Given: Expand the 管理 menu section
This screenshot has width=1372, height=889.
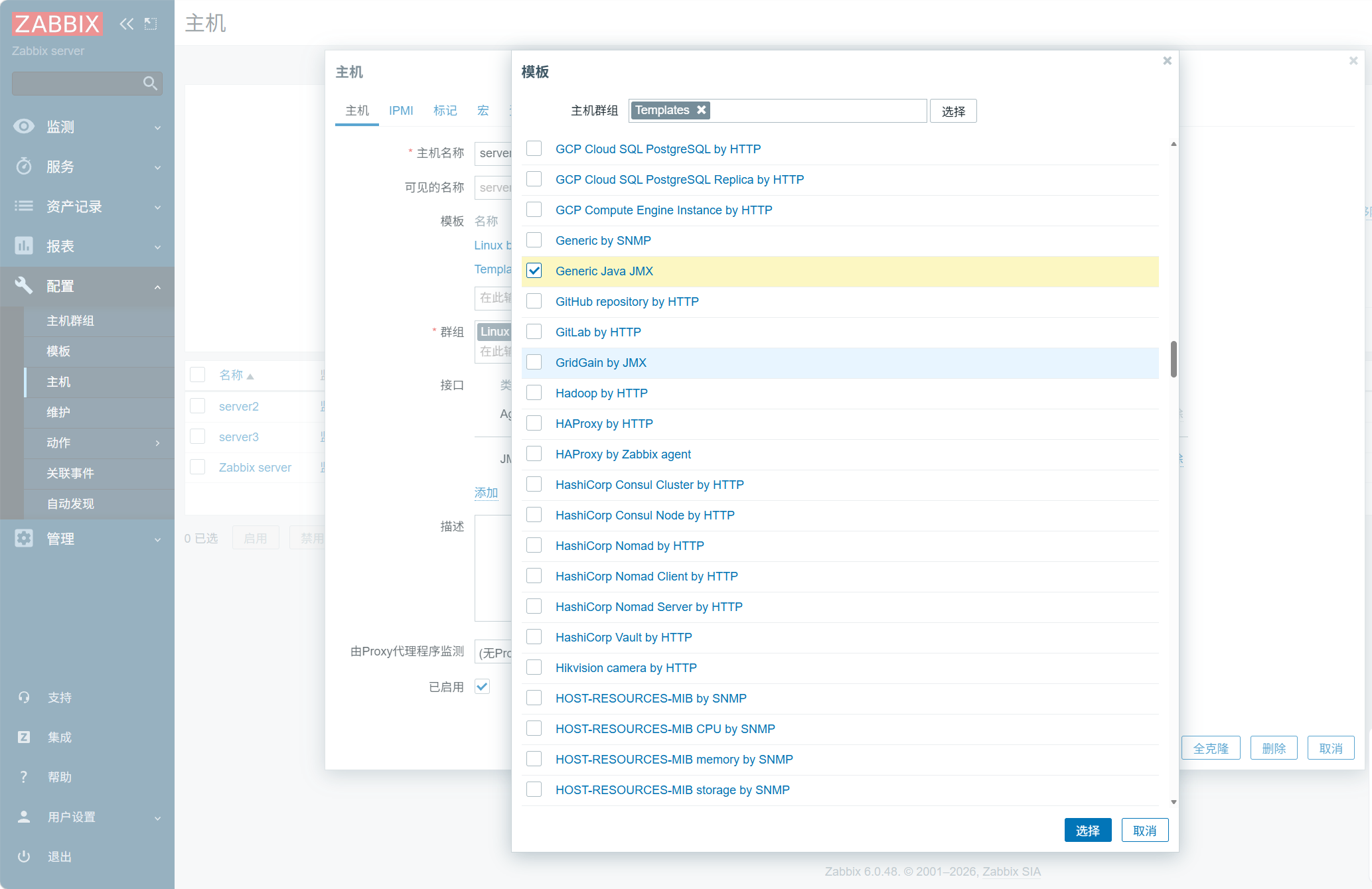Looking at the screenshot, I should coord(157,539).
